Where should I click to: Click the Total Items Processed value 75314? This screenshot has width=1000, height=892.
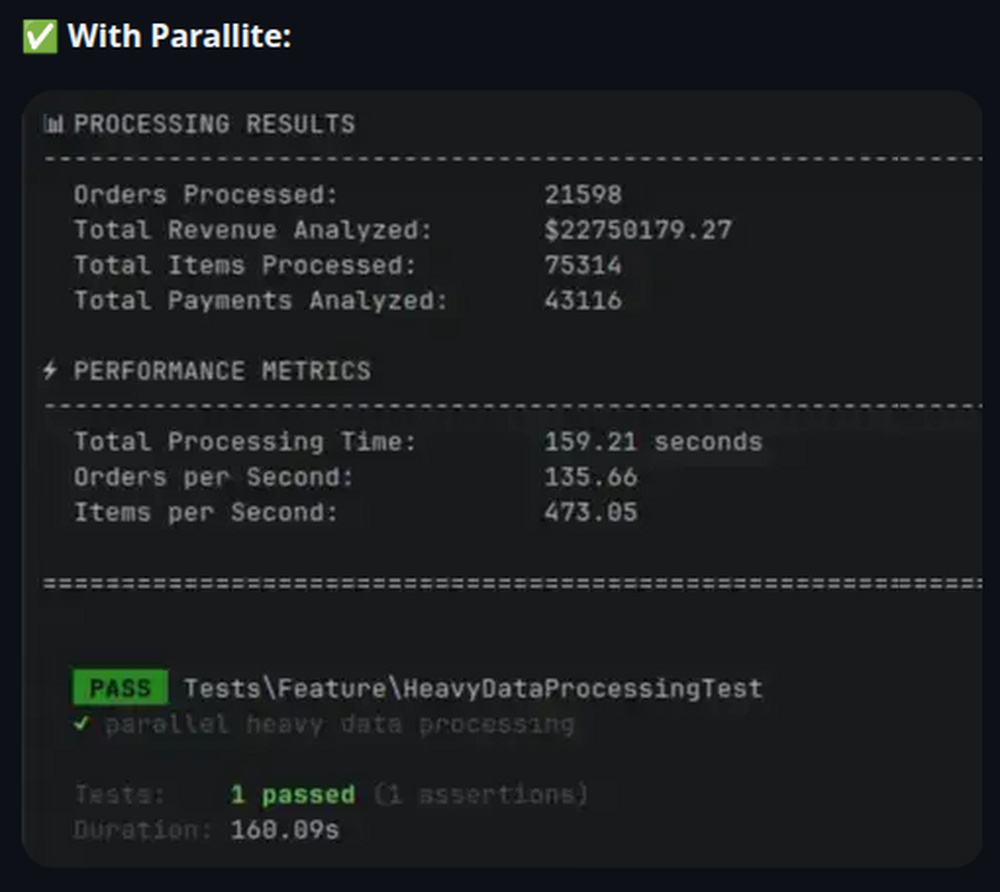click(583, 265)
